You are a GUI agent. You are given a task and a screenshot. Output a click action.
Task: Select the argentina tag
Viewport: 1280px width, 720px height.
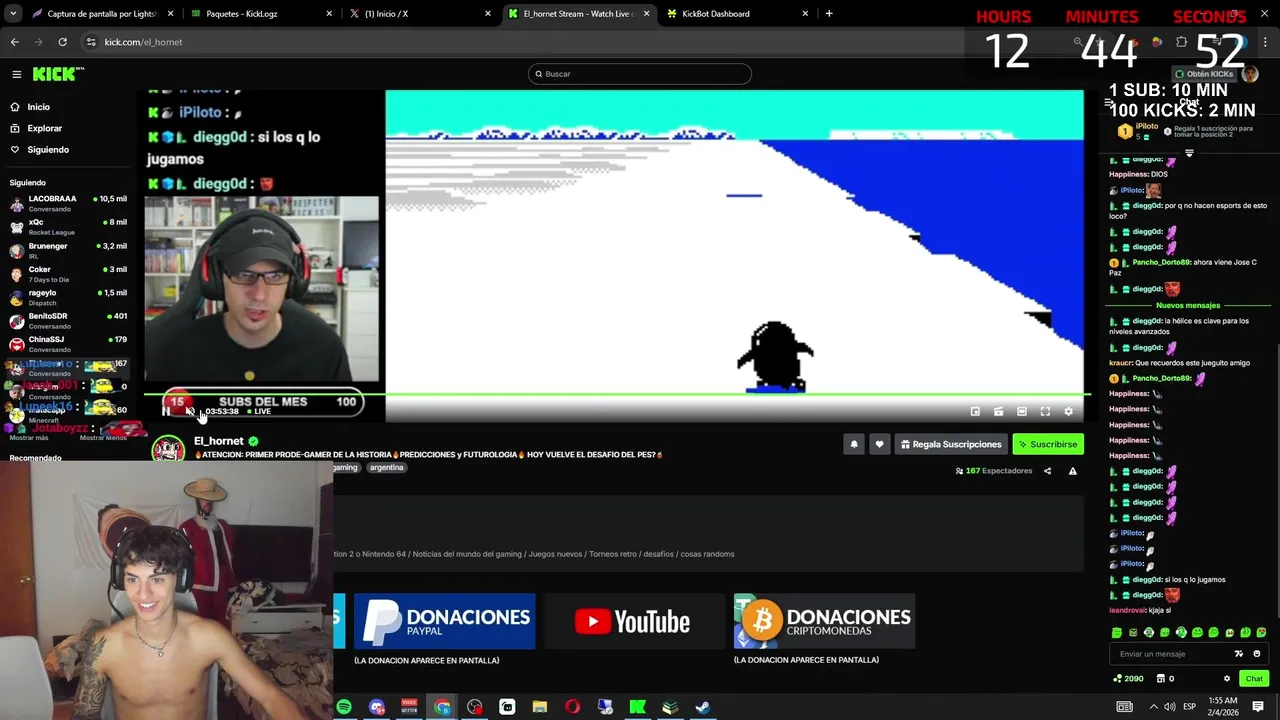click(386, 467)
